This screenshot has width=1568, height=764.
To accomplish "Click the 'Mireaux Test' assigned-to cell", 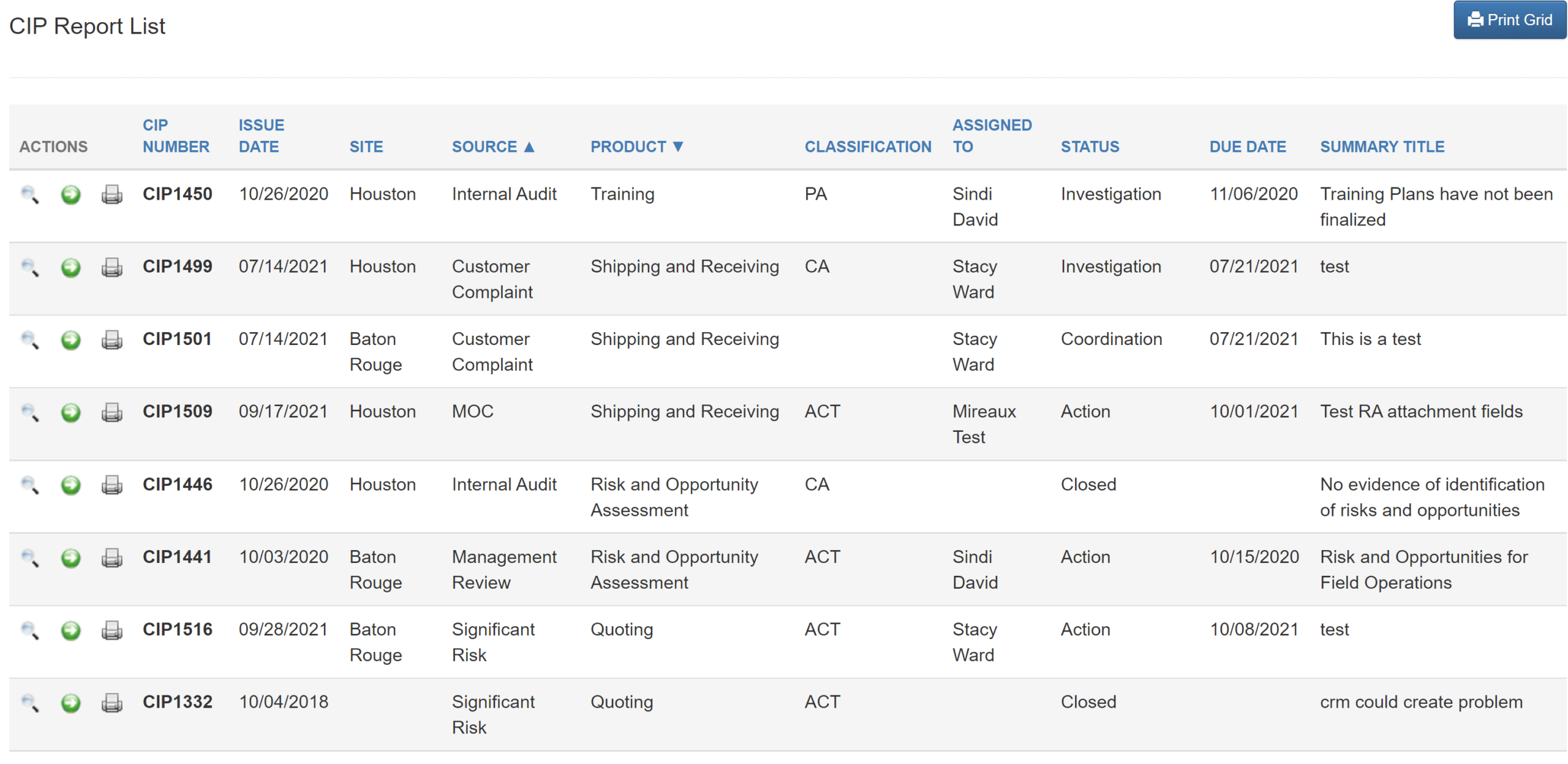I will (984, 424).
